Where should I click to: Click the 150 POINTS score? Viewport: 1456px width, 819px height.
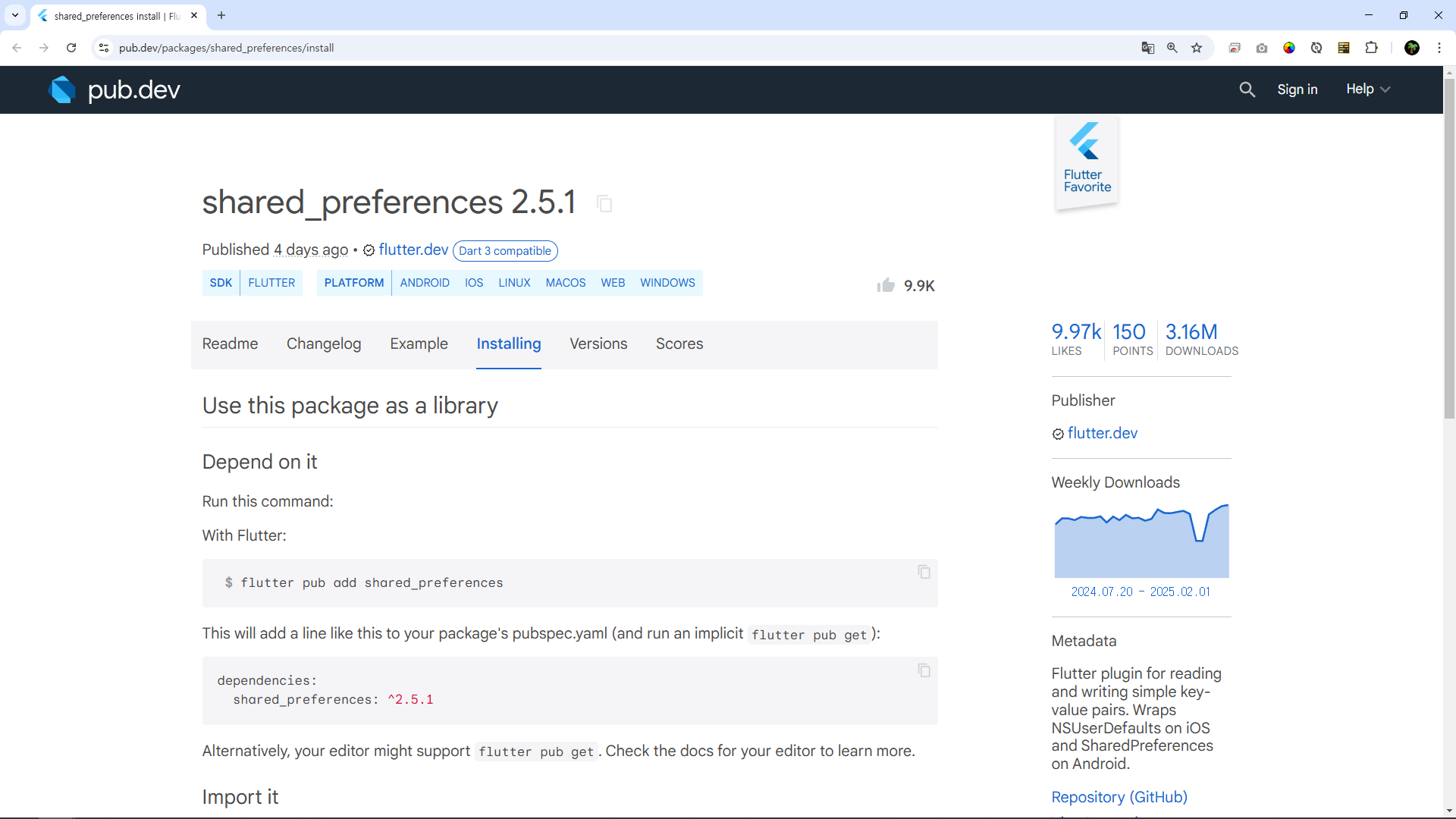click(1132, 339)
